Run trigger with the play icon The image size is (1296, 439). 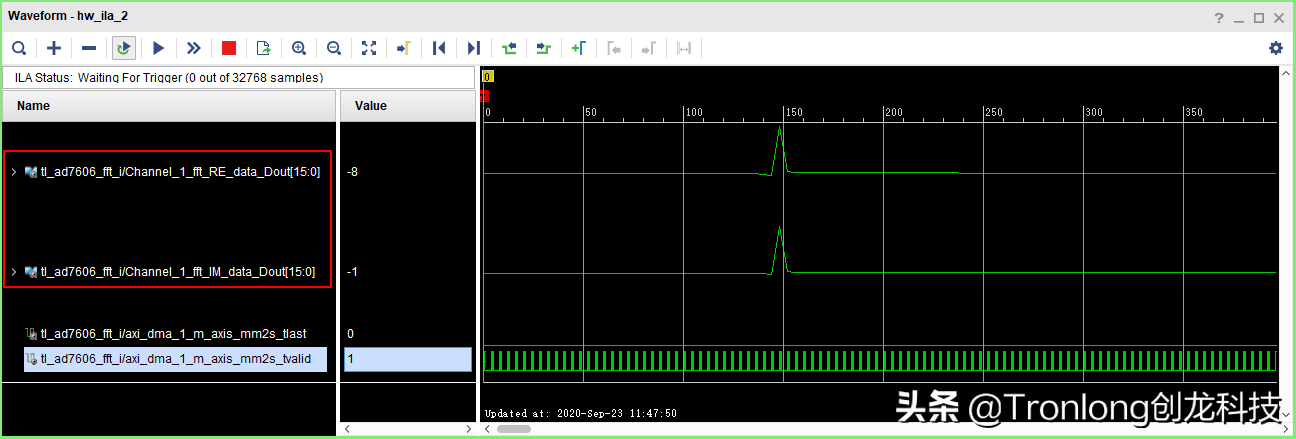[x=158, y=48]
